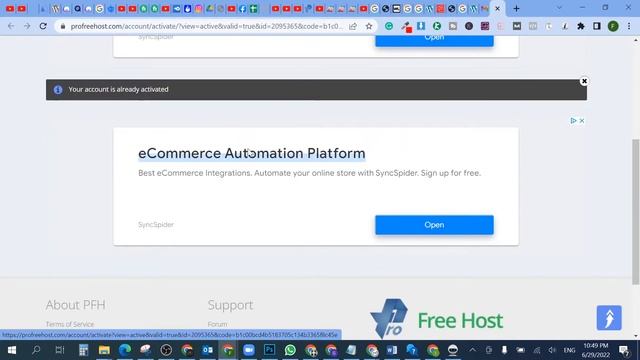Open WhatsApp from the taskbar
Image resolution: width=640 pixels, height=360 pixels.
(290, 350)
